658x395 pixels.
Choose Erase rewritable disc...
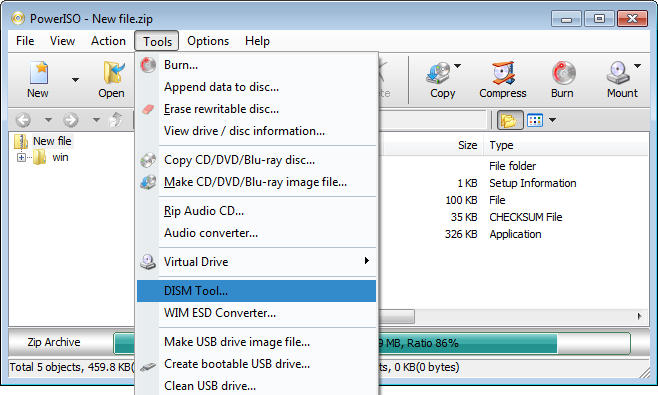click(256, 109)
